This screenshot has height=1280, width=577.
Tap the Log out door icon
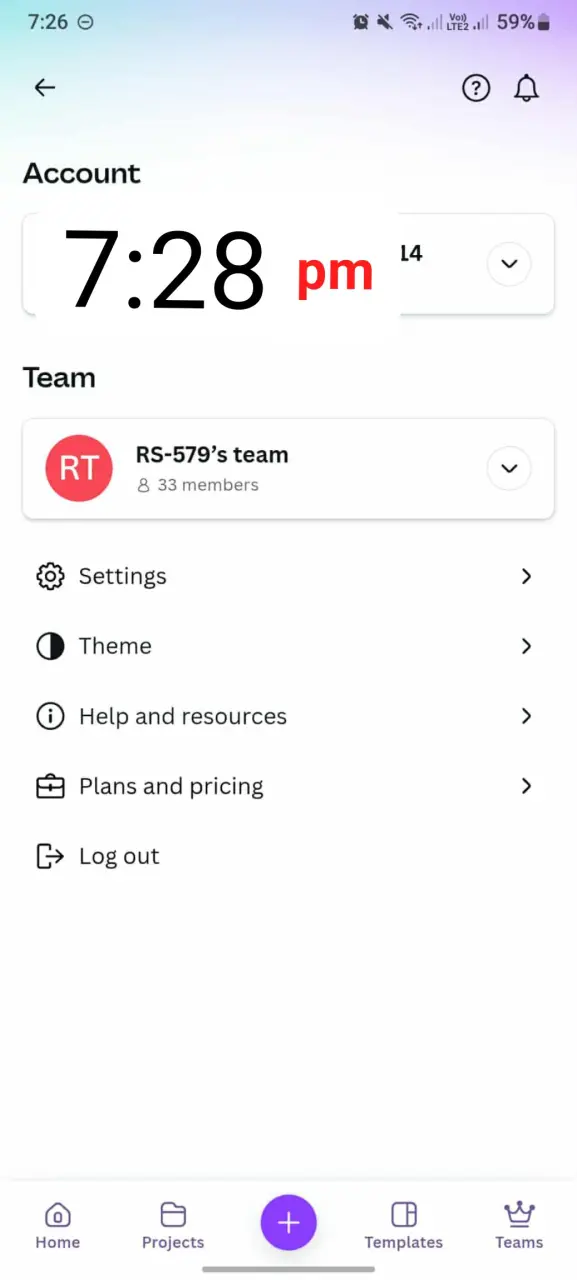click(x=50, y=856)
